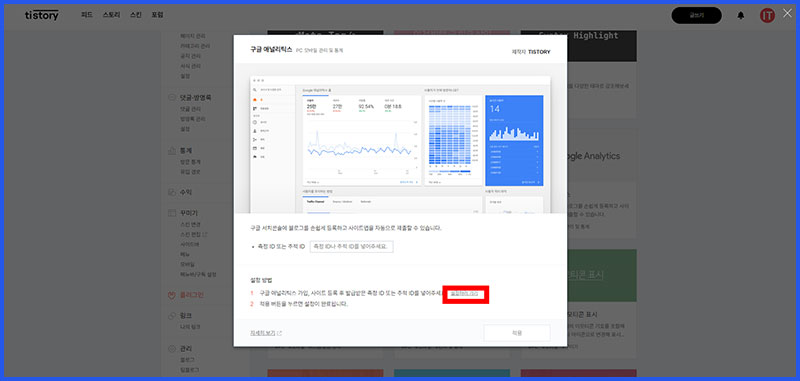Open the notifications bell icon

(x=741, y=16)
